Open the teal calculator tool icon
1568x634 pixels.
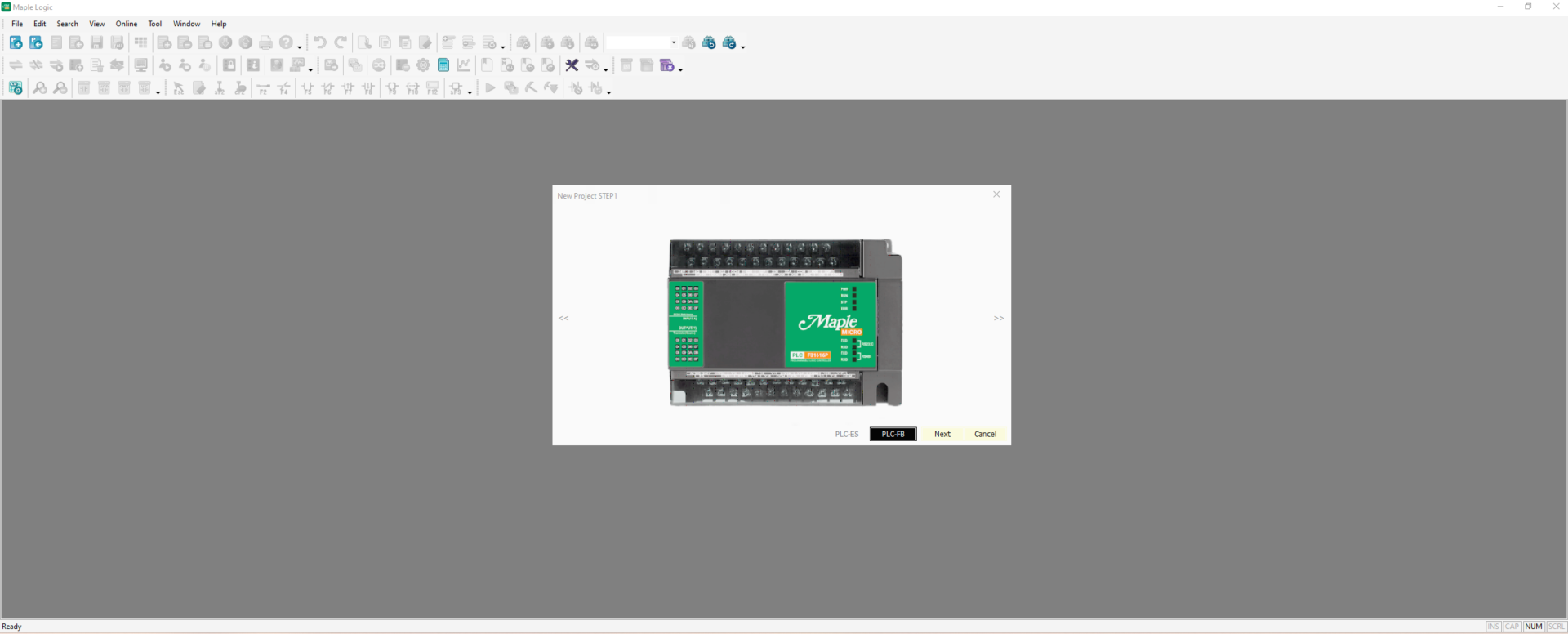pos(443,65)
